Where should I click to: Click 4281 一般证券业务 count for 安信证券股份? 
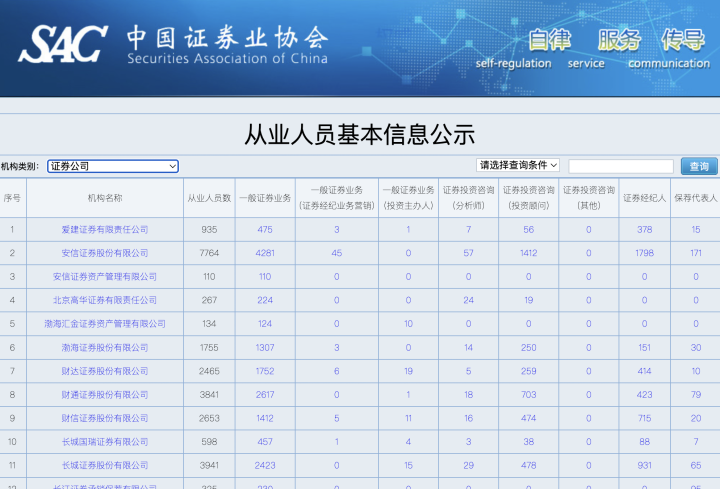pos(265,253)
